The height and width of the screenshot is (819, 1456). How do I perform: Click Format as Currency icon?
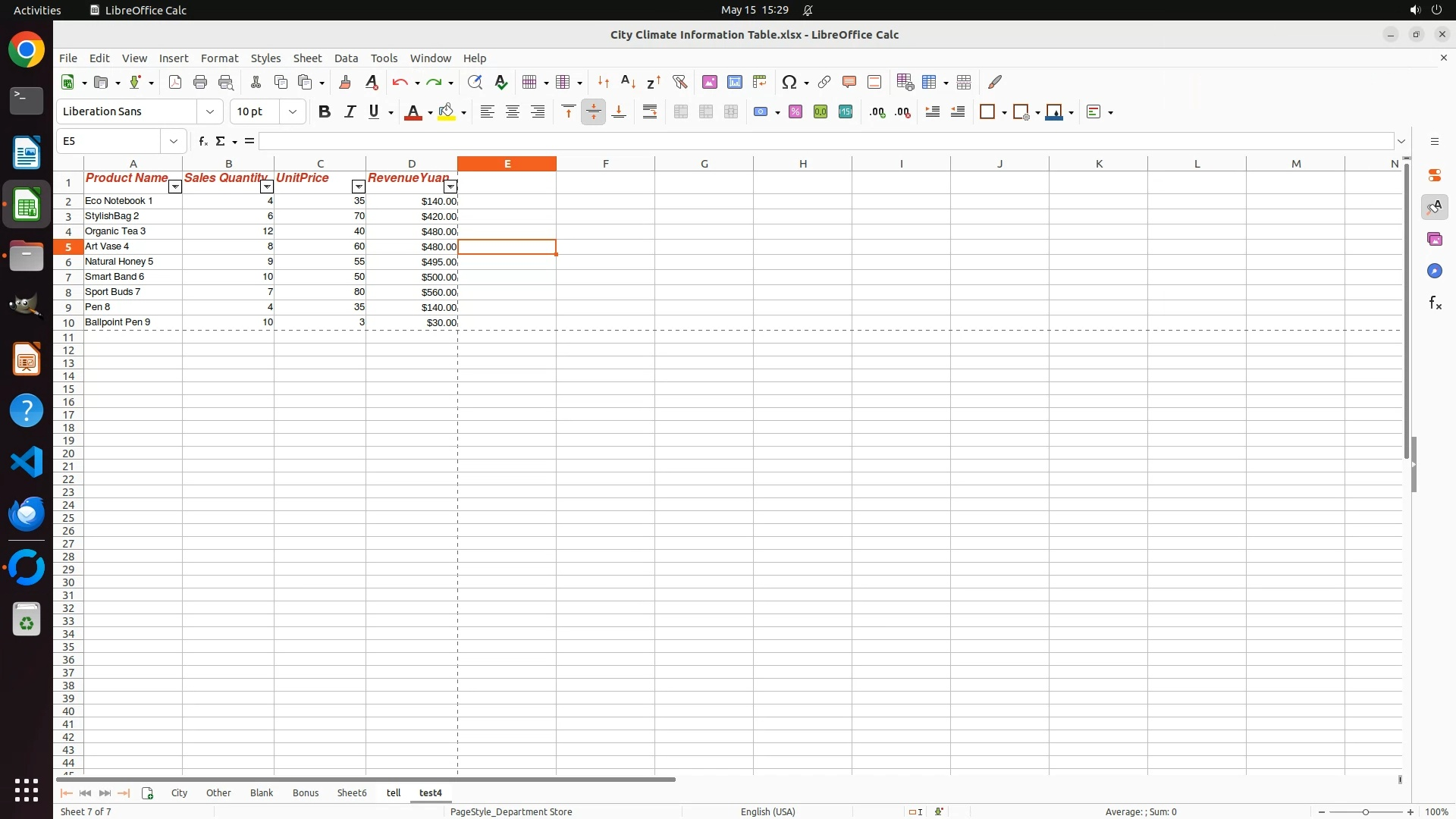[x=760, y=112]
